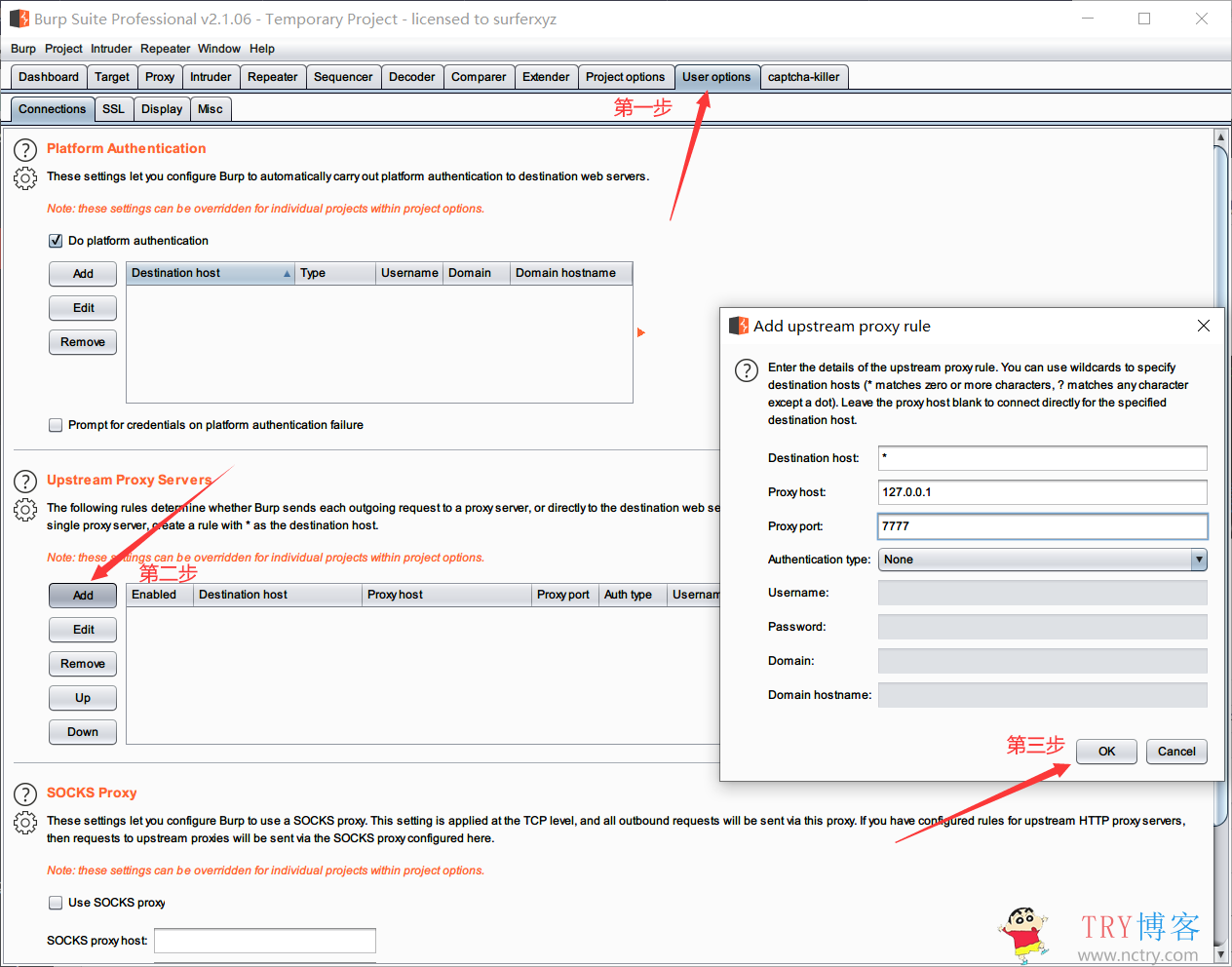Switch to the Intruder tool tab
1232x967 pixels.
pos(211,77)
